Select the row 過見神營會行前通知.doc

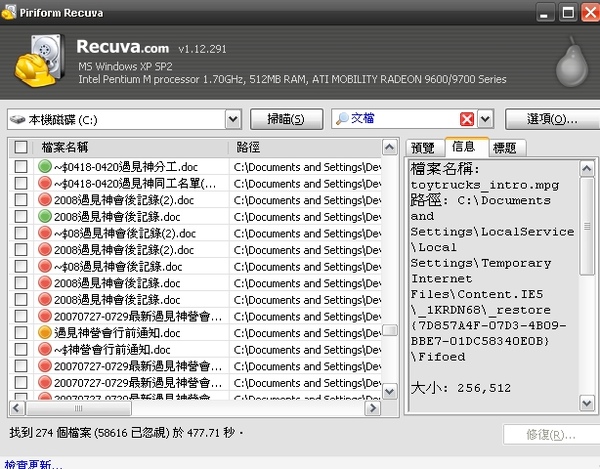[x=195, y=332]
